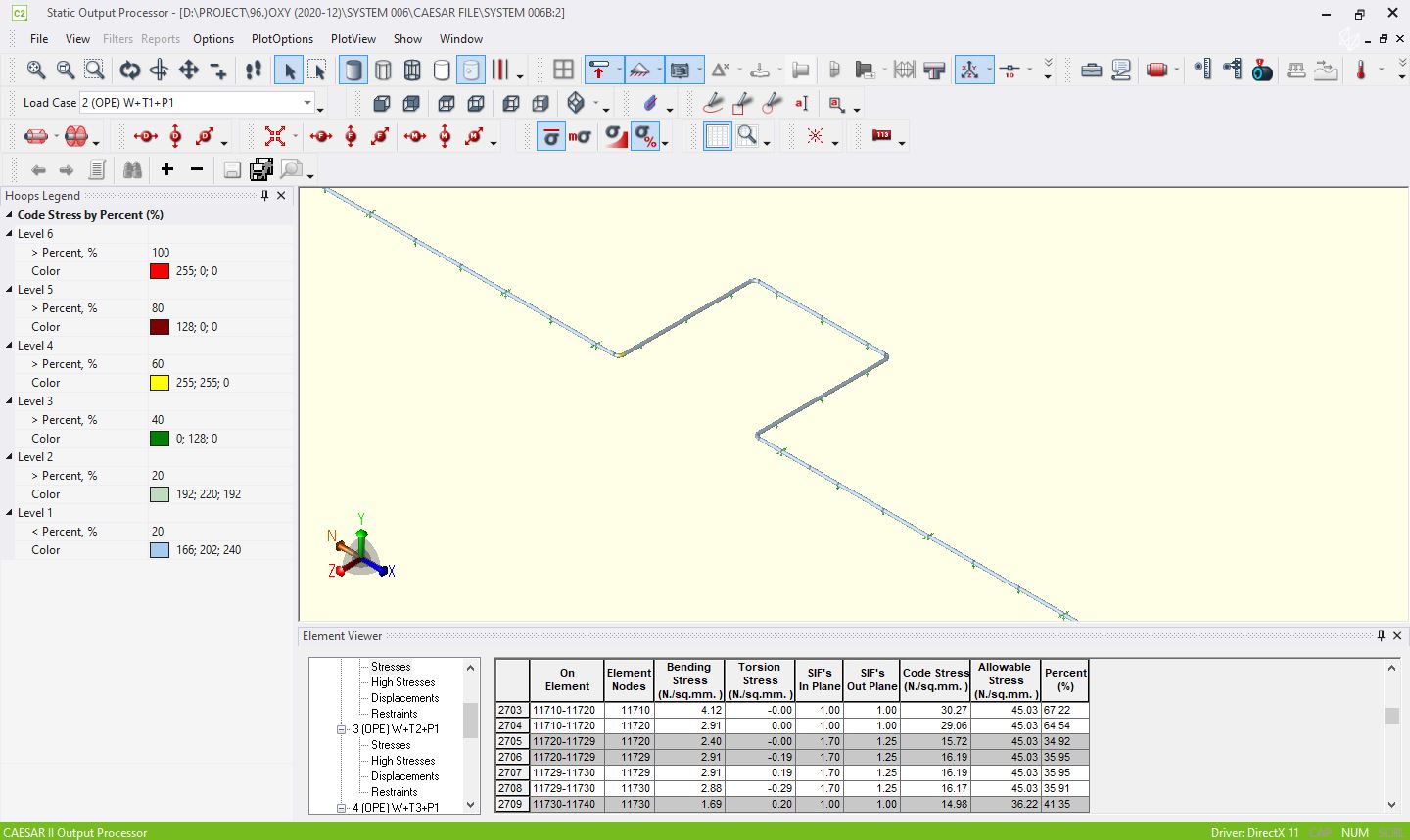Toggle the code stress by percent display
Image resolution: width=1410 pixels, height=840 pixels.
644,136
